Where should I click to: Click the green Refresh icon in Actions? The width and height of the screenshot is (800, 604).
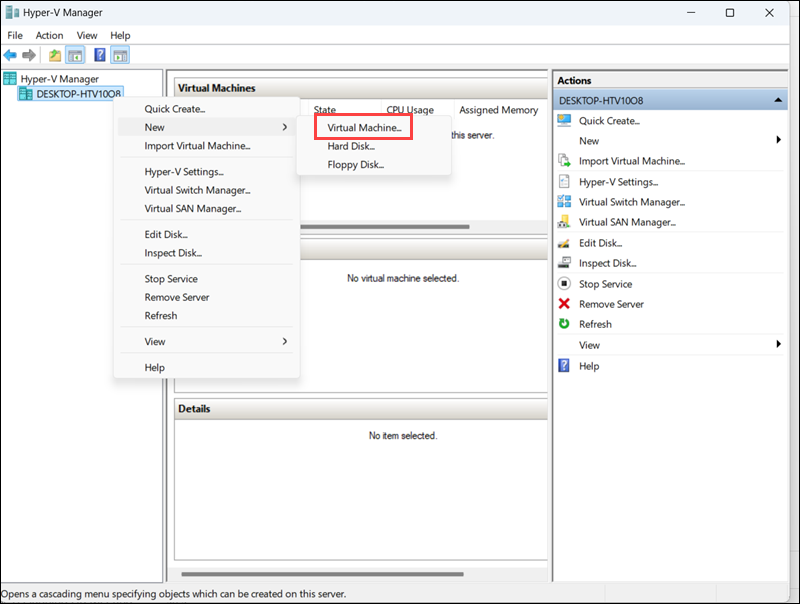[x=564, y=324]
